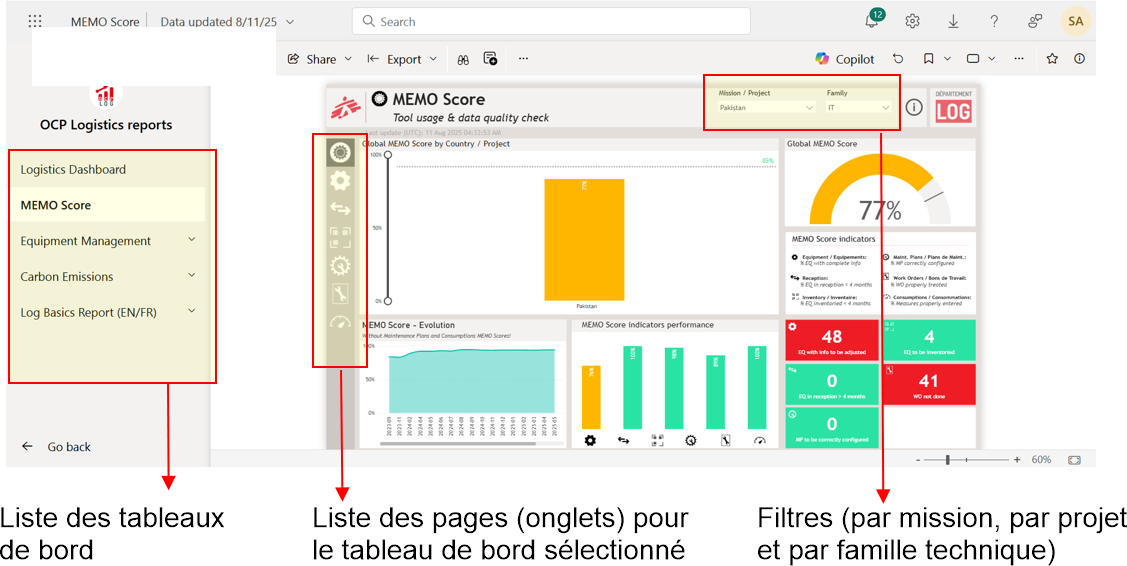The width and height of the screenshot is (1127, 566).
Task: Open the Equipment gear page in report sidebar
Action: pos(340,181)
